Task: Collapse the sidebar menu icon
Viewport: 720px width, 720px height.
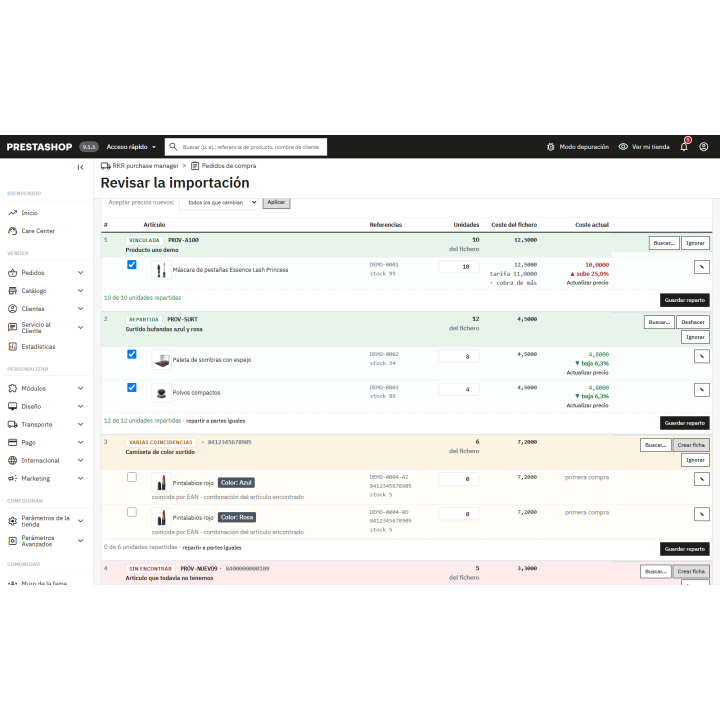Action: point(80,168)
